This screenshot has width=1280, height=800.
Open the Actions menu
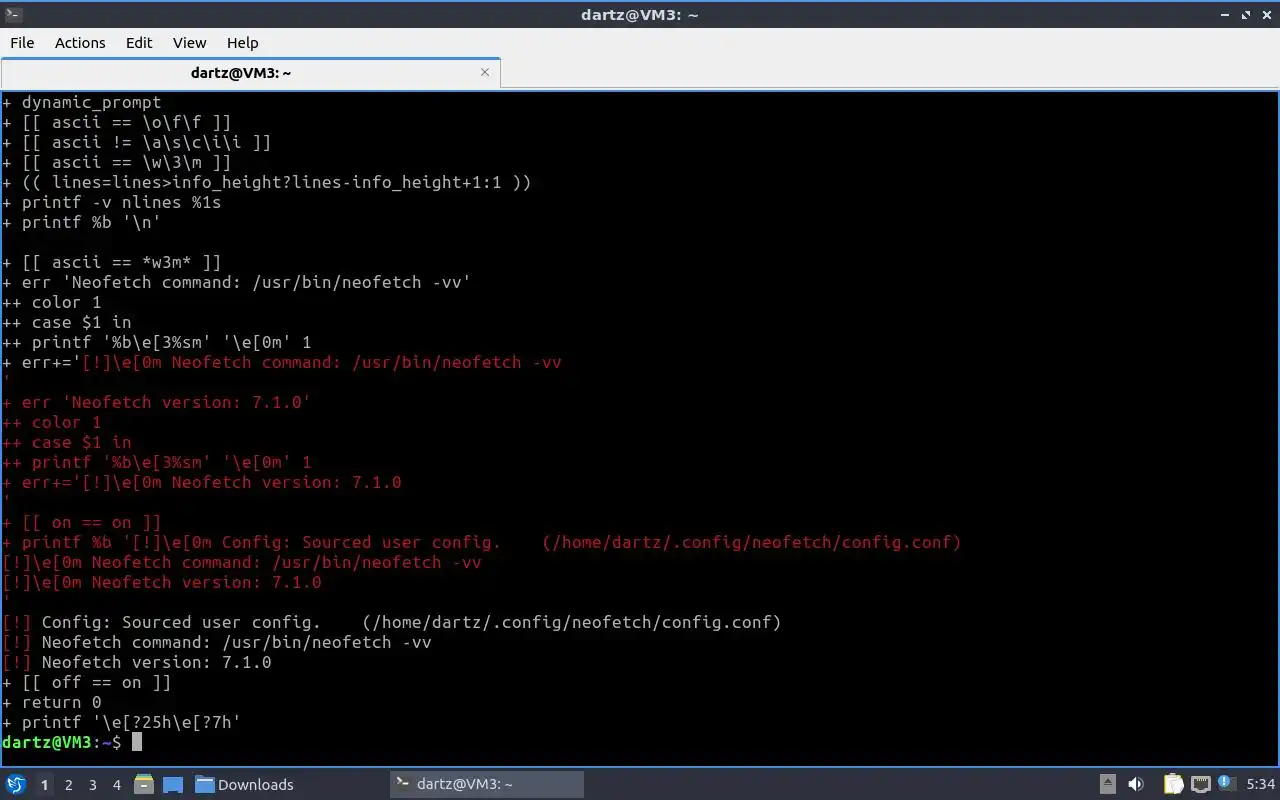(x=80, y=42)
